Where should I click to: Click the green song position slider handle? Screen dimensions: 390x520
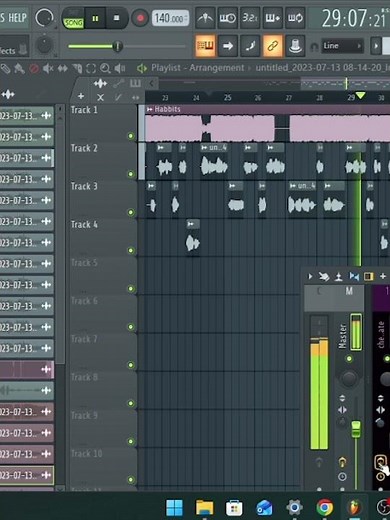pos(117,46)
